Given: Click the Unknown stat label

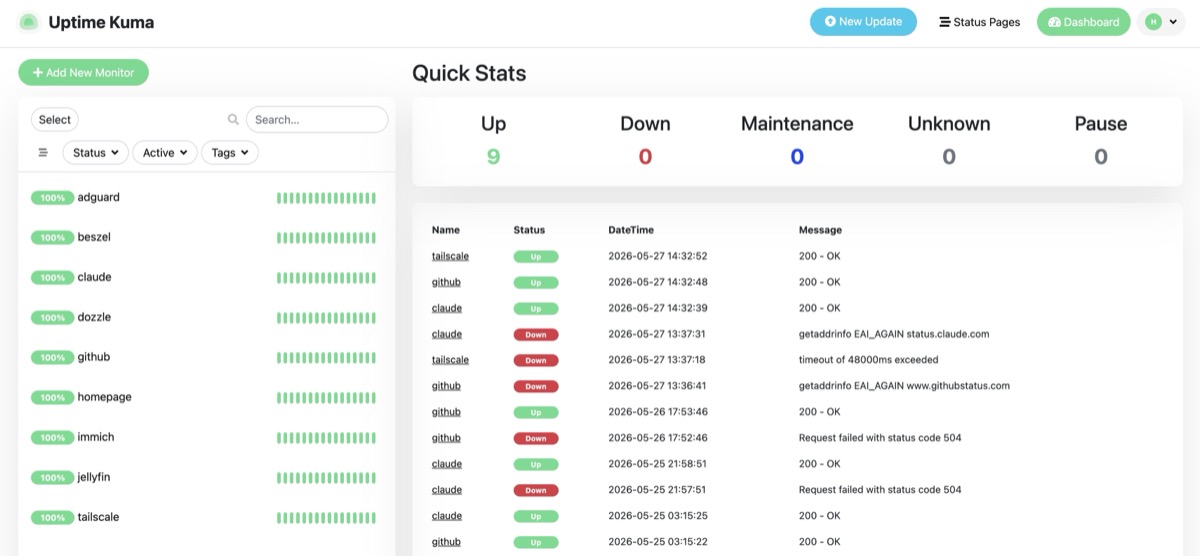Looking at the screenshot, I should 949,124.
